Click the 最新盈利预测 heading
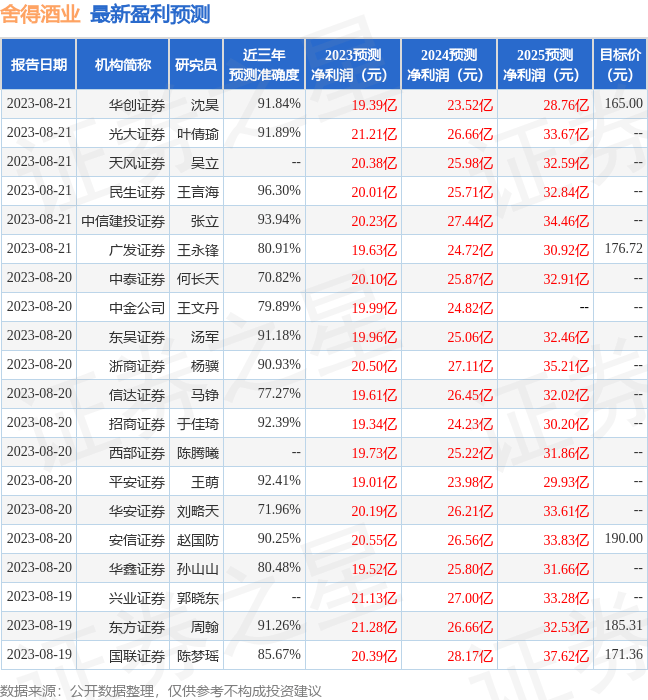The width and height of the screenshot is (648, 700). [150, 15]
